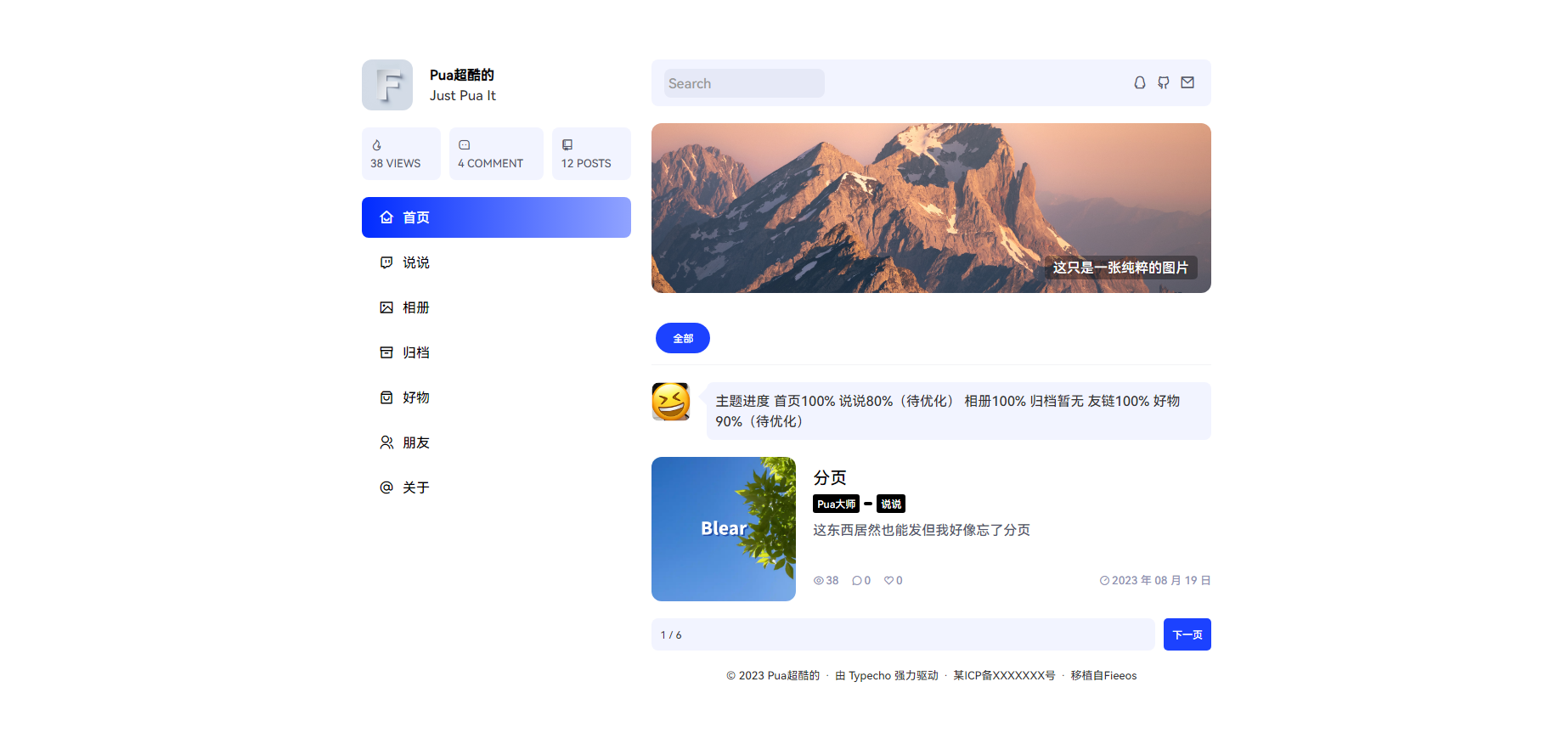Click the Pua大师 author tag
Screen dimensions: 1568x755
click(836, 504)
